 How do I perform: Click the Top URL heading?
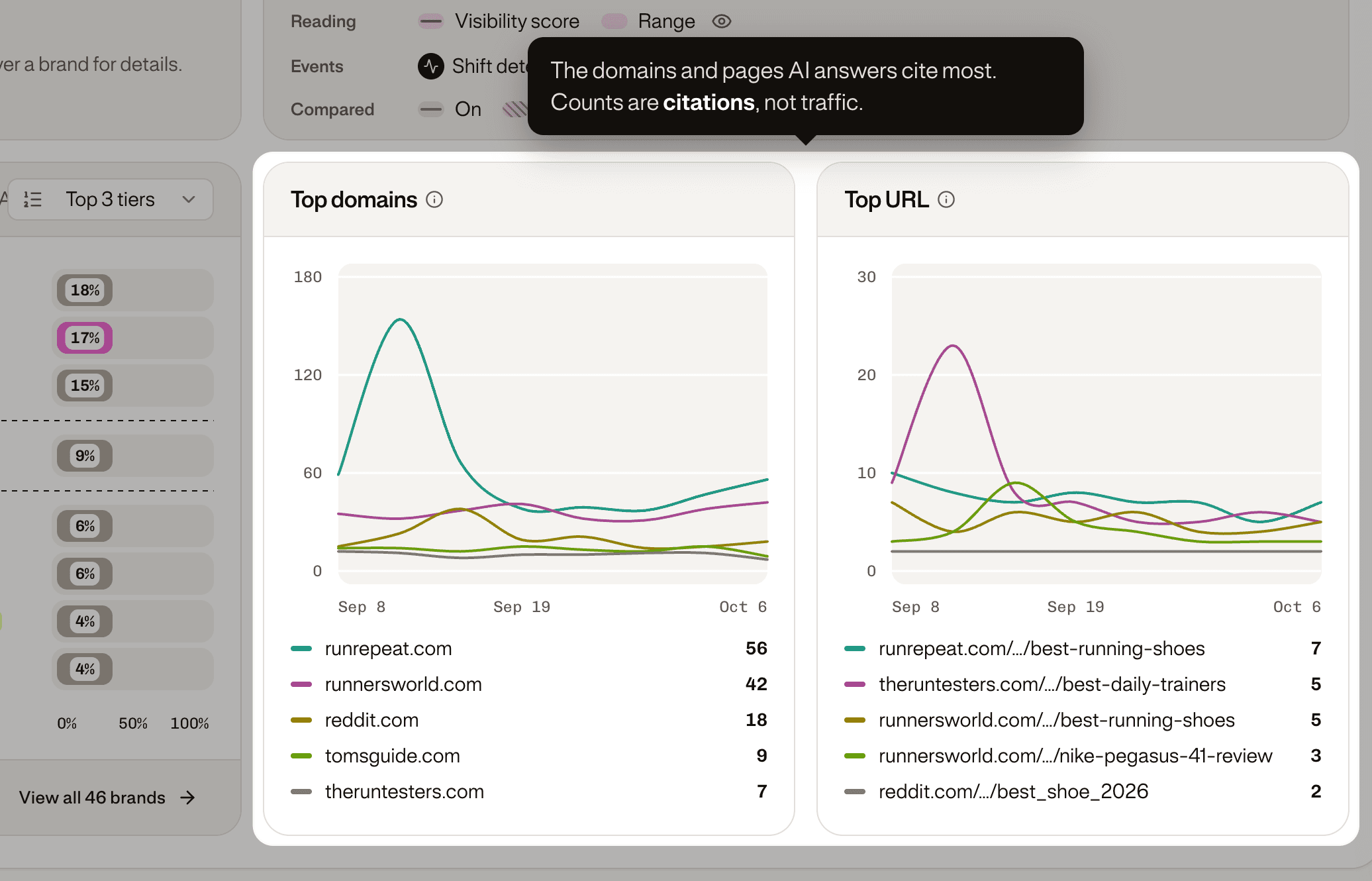click(887, 199)
